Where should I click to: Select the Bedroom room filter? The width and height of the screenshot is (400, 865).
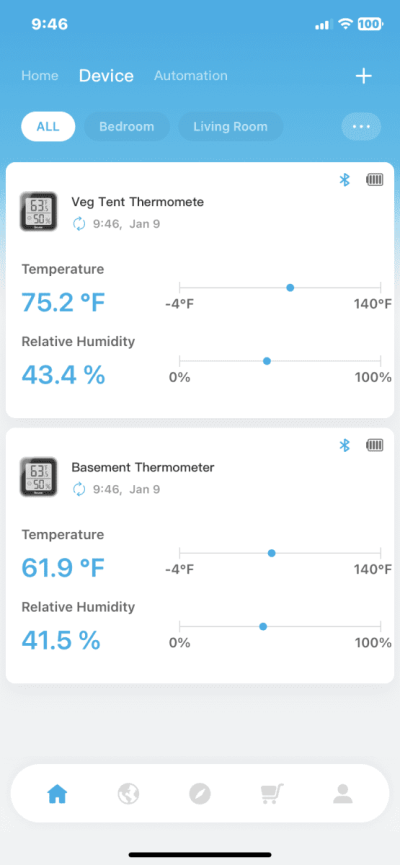126,126
